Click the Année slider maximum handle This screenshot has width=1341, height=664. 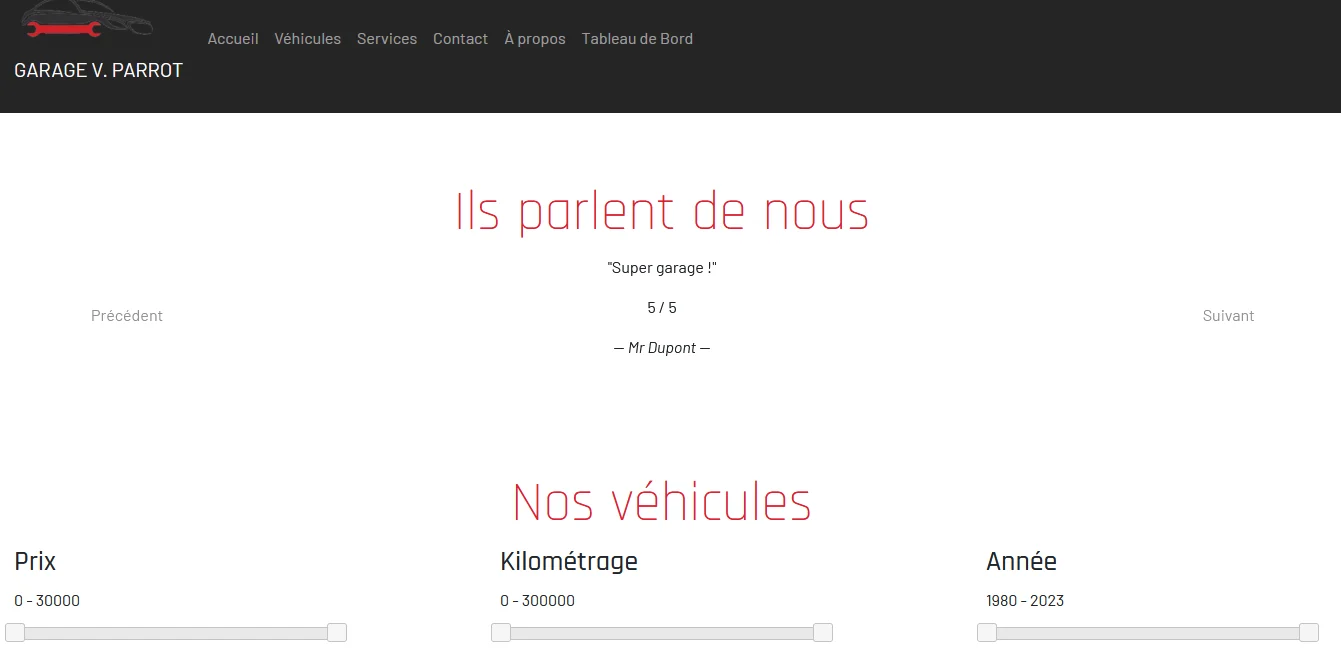tap(1309, 632)
